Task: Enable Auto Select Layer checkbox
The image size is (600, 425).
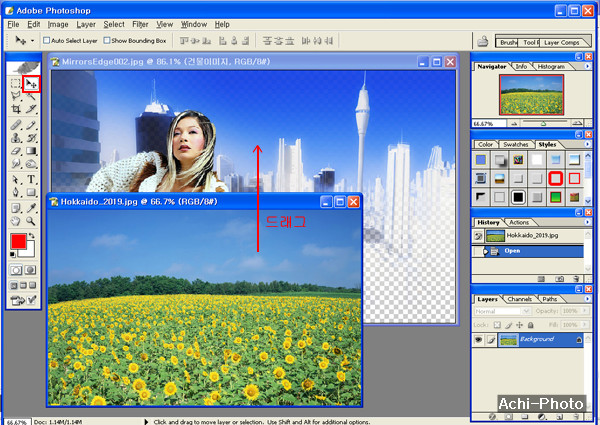Action: point(45,41)
